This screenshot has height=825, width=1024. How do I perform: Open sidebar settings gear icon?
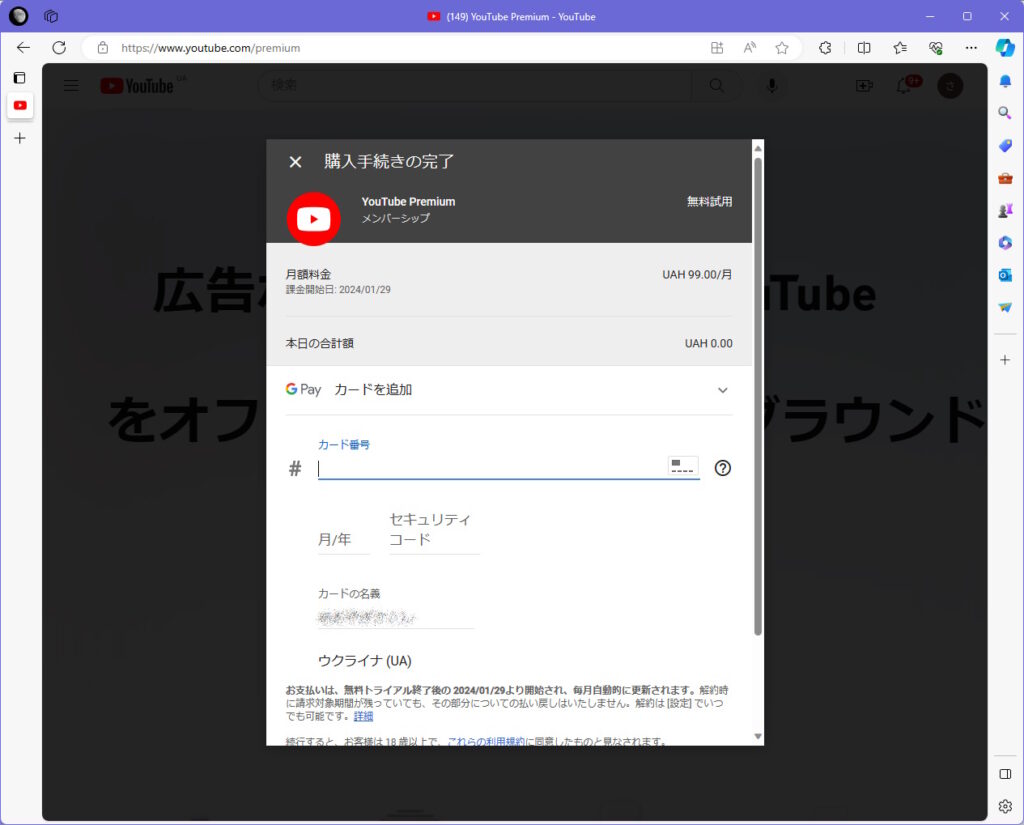[1005, 806]
